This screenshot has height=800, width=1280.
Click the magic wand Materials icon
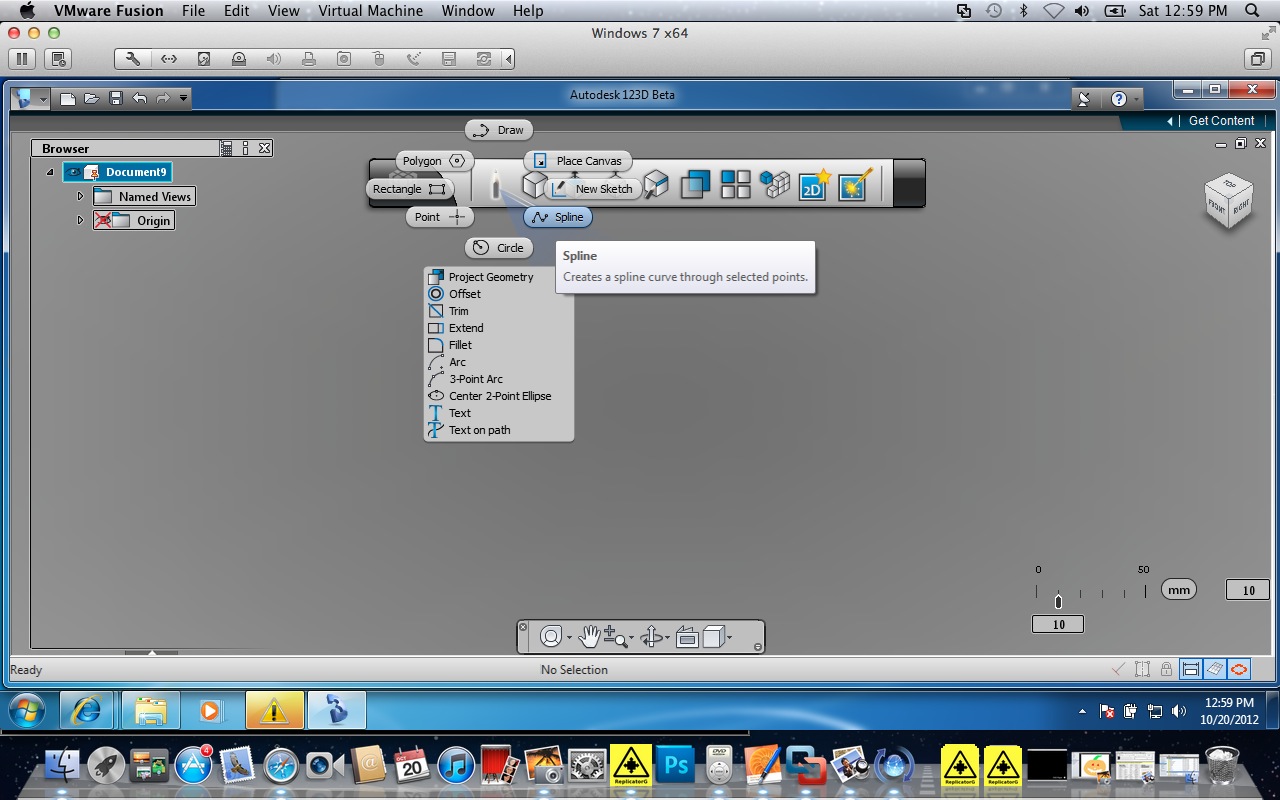coord(855,184)
